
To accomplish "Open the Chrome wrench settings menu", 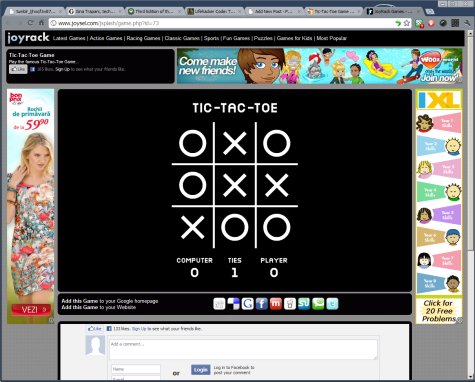I will coord(467,23).
